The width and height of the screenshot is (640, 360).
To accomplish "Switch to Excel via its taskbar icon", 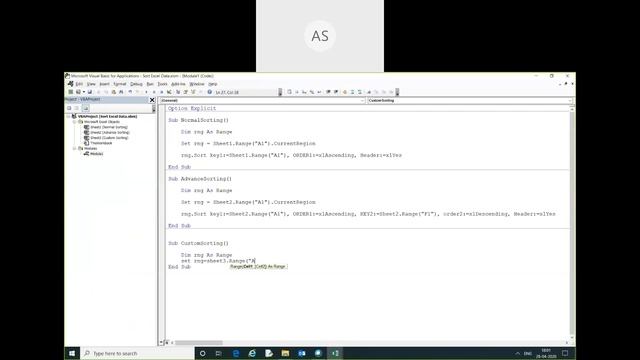I will point(335,353).
